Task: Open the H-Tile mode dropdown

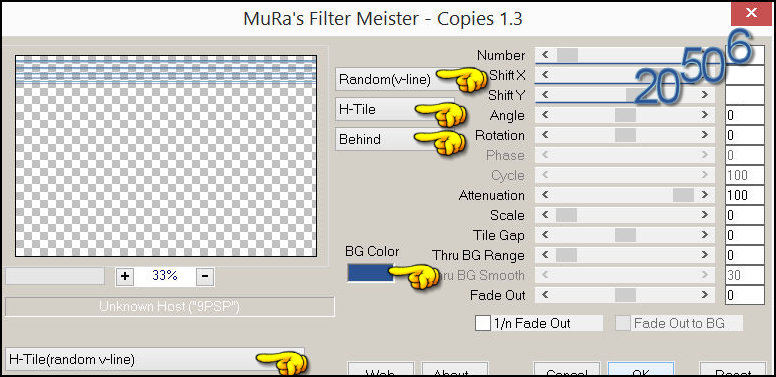Action: (394, 109)
